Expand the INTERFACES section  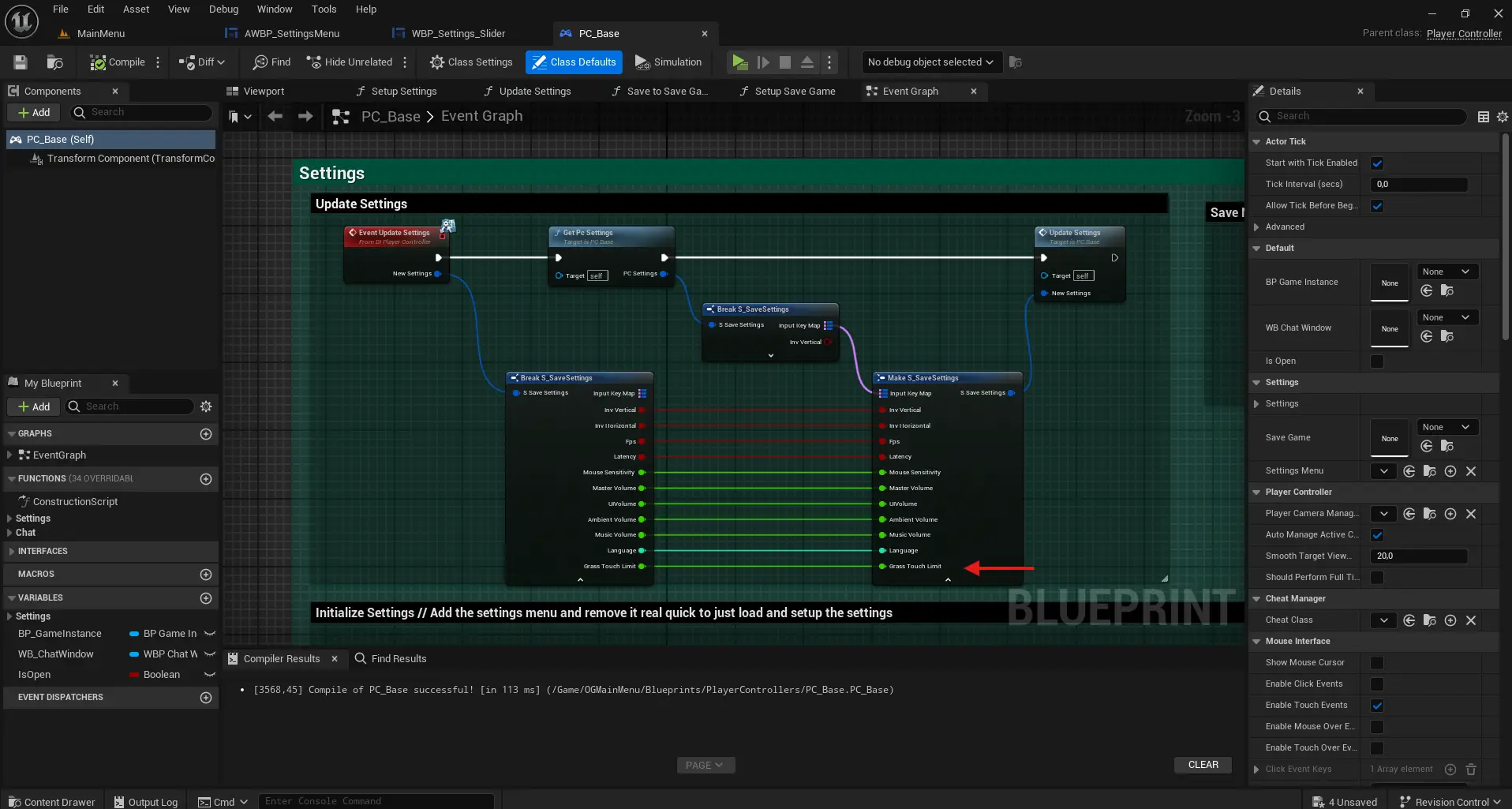pos(12,552)
